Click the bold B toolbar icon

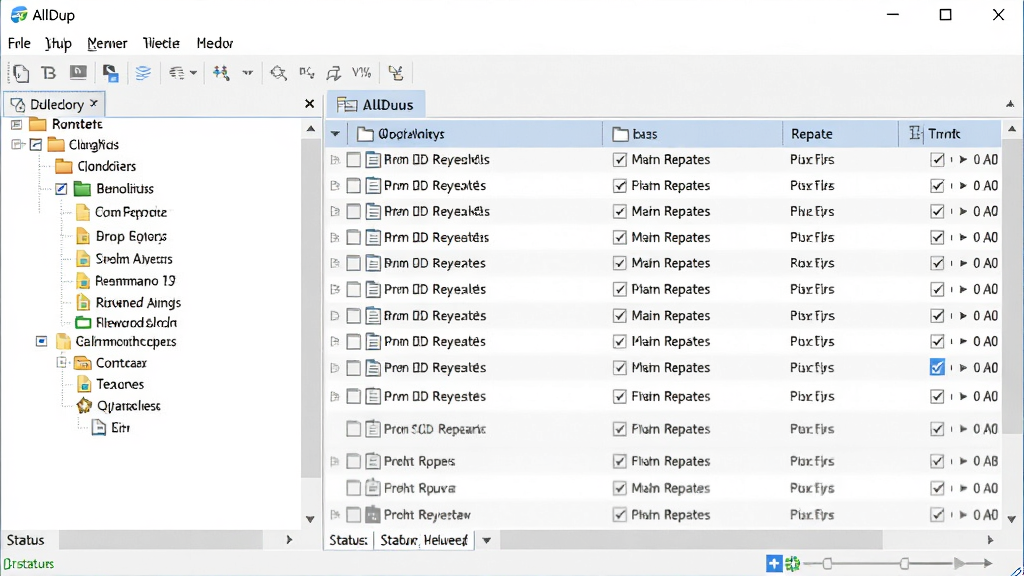coord(48,72)
